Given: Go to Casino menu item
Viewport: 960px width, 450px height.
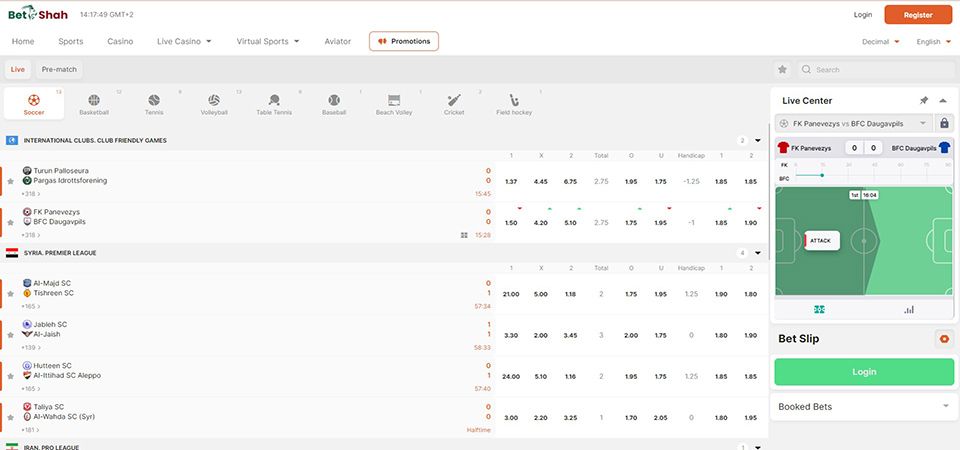Looking at the screenshot, I should click(120, 42).
